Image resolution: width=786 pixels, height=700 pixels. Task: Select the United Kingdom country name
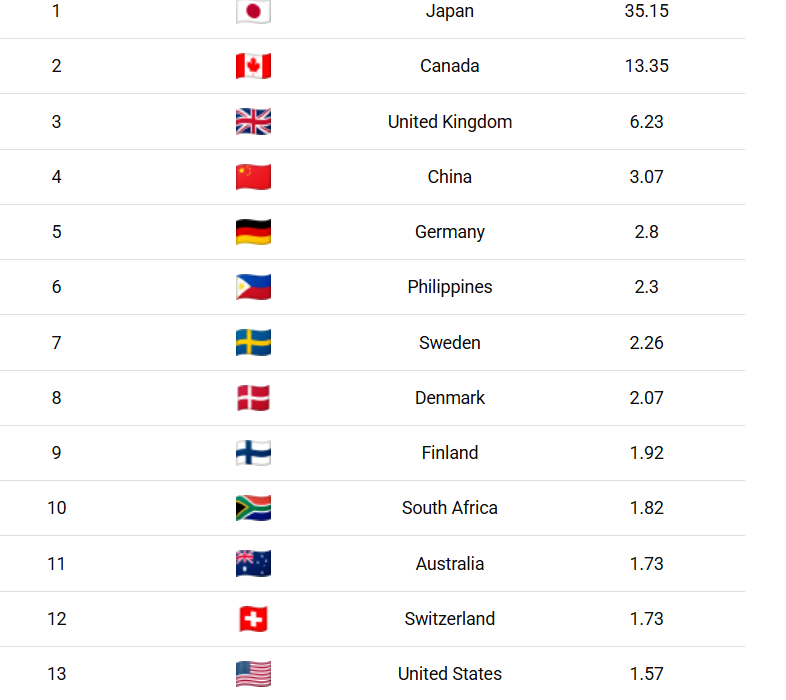(450, 122)
